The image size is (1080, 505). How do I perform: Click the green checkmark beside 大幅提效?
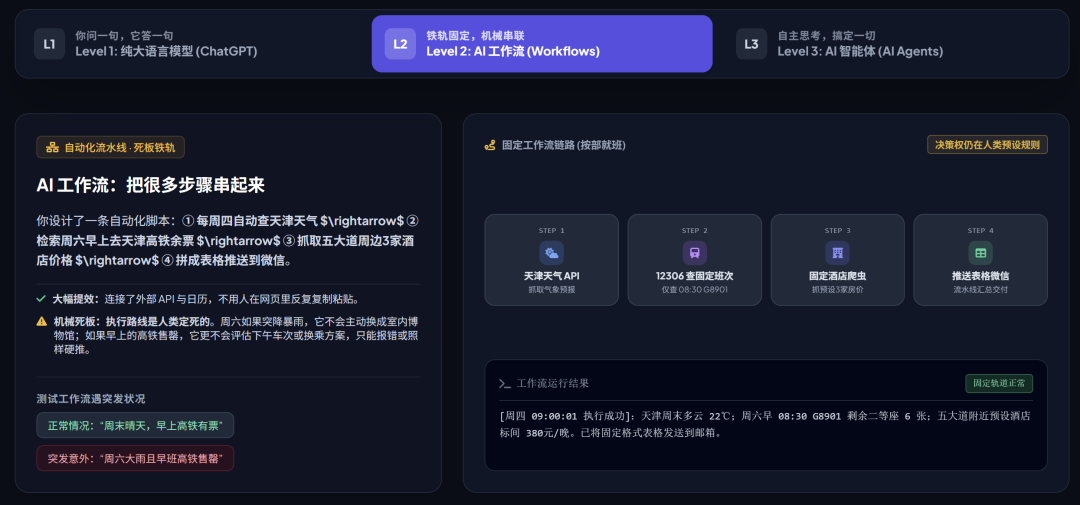(x=41, y=299)
